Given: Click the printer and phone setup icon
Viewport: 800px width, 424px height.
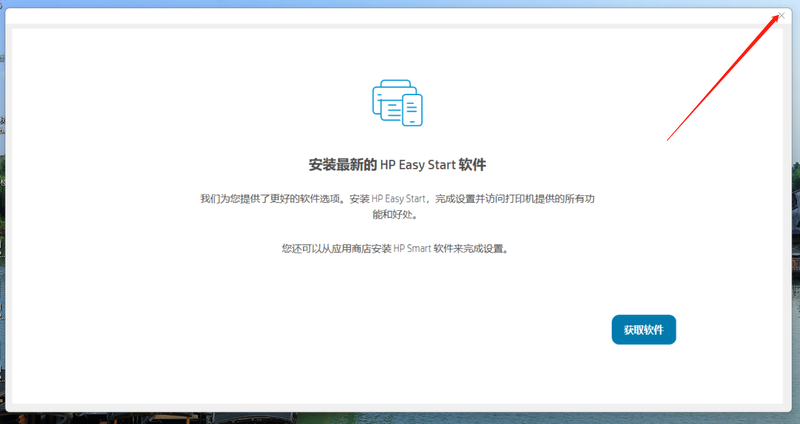Looking at the screenshot, I should click(398, 102).
